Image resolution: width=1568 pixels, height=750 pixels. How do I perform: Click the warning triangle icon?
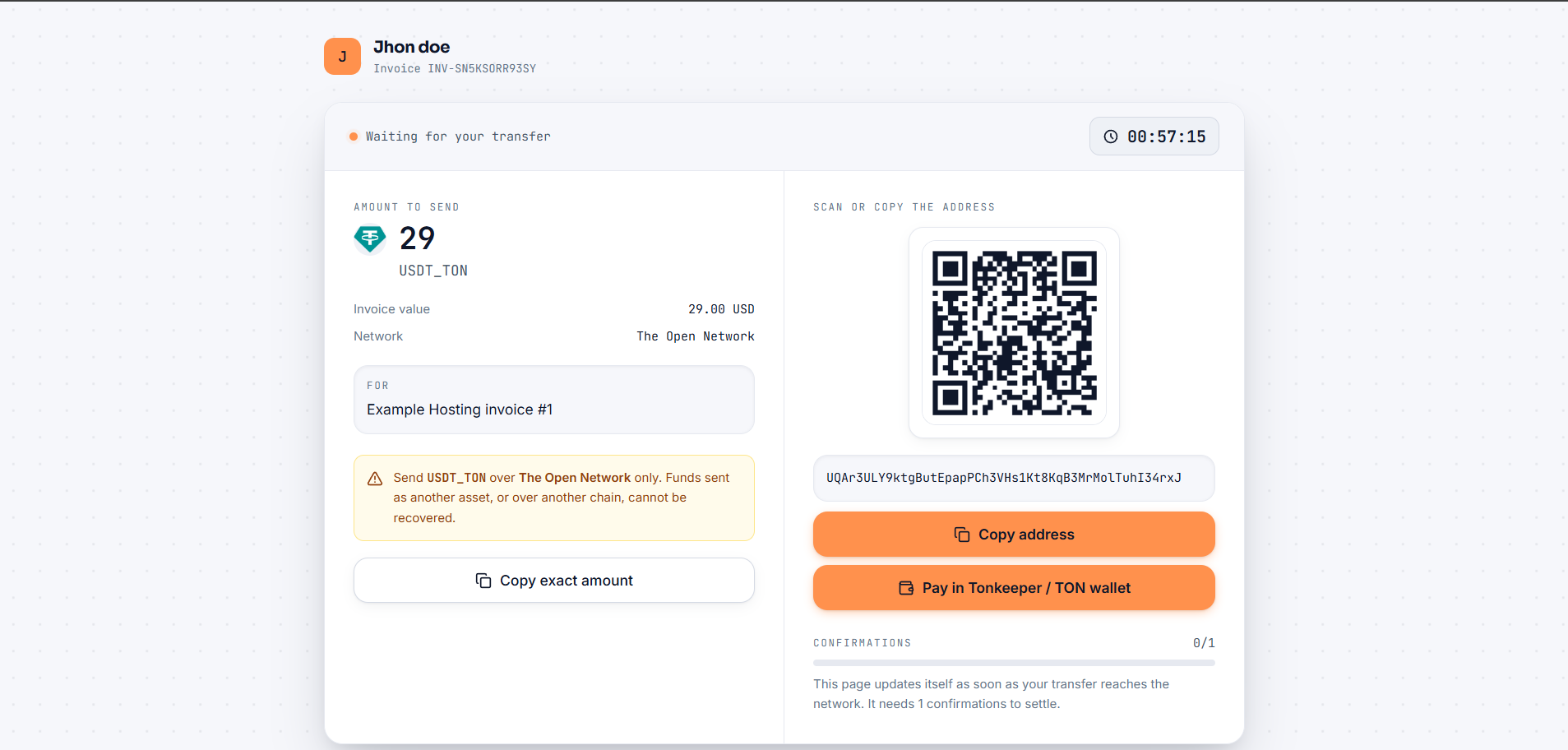coord(375,479)
